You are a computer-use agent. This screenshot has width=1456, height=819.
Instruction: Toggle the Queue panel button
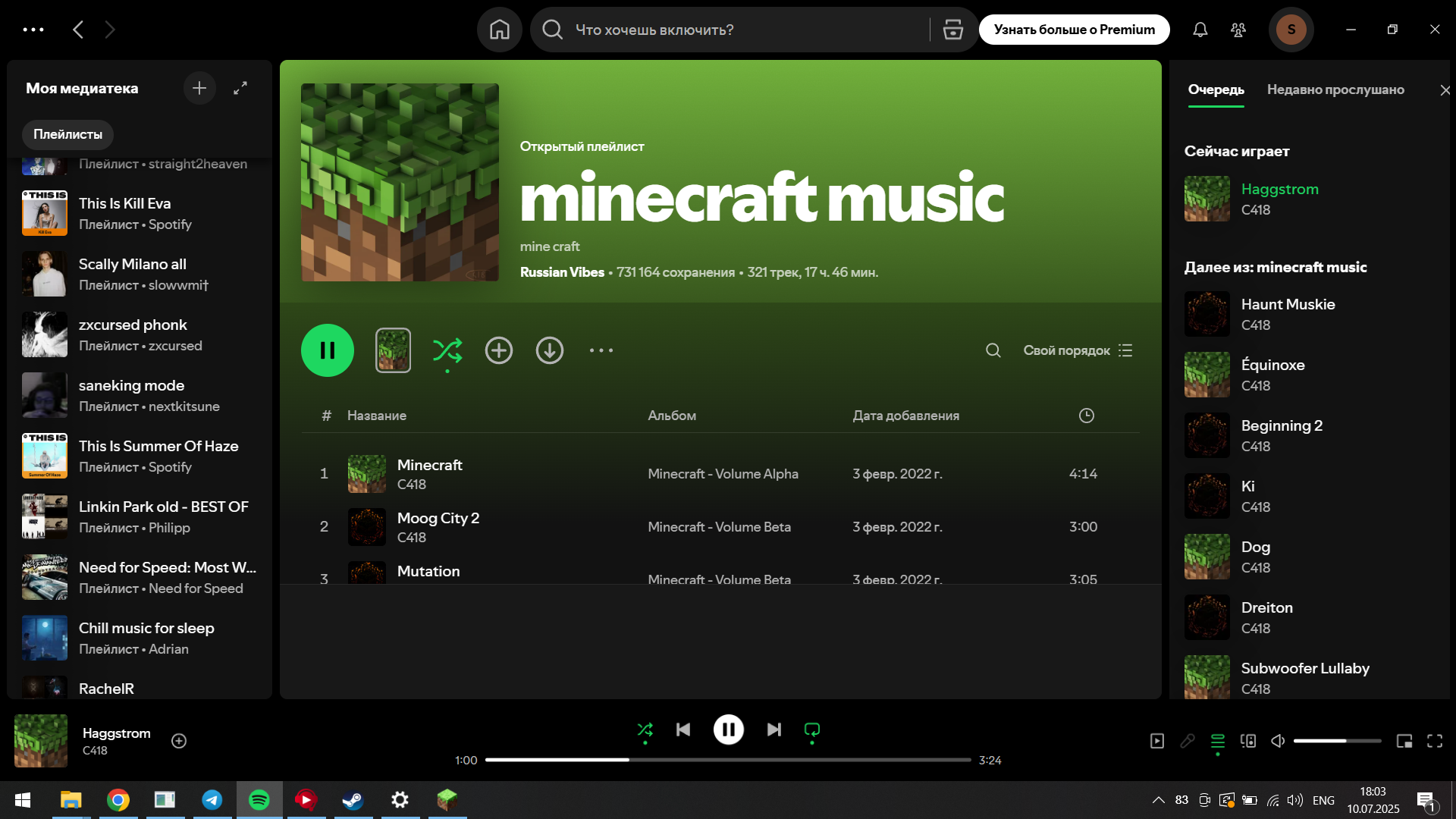pos(1218,741)
